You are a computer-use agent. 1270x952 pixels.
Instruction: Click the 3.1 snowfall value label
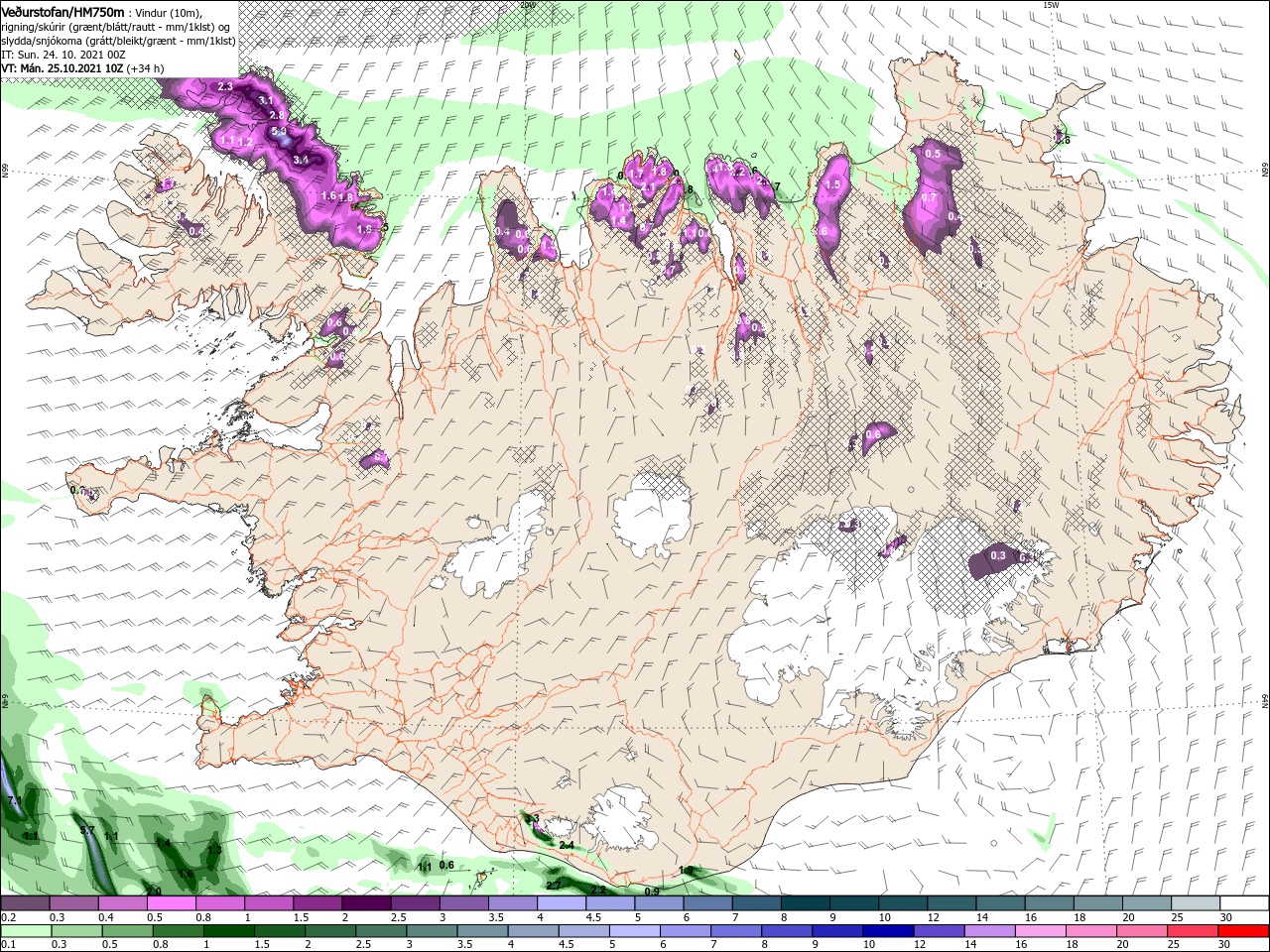(x=266, y=101)
